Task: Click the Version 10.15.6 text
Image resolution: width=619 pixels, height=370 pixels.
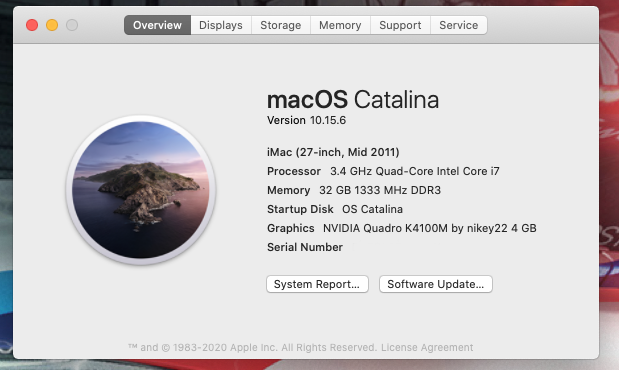Action: click(x=306, y=120)
